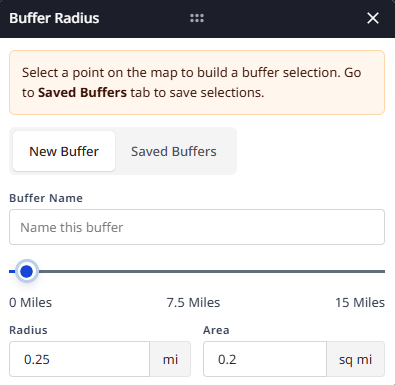Close the Buffer Radius panel

coord(373,18)
